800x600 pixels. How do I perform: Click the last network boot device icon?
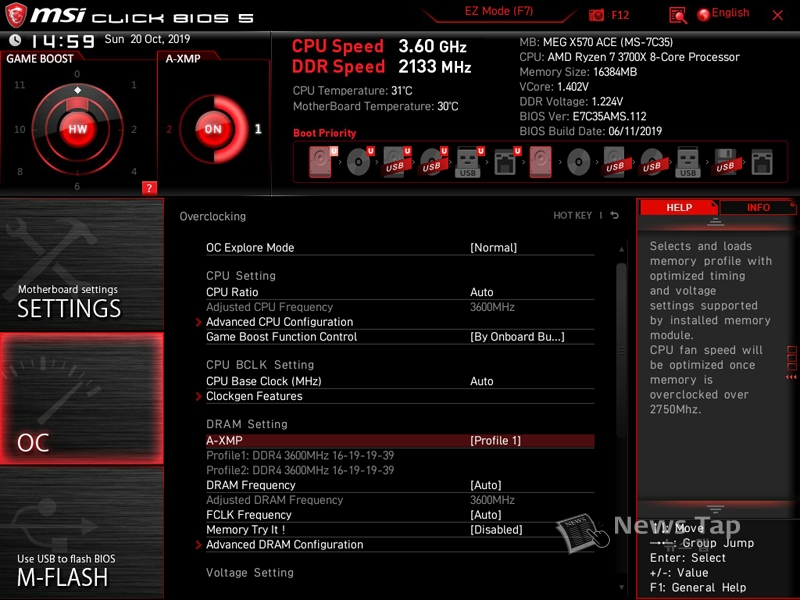coord(761,161)
